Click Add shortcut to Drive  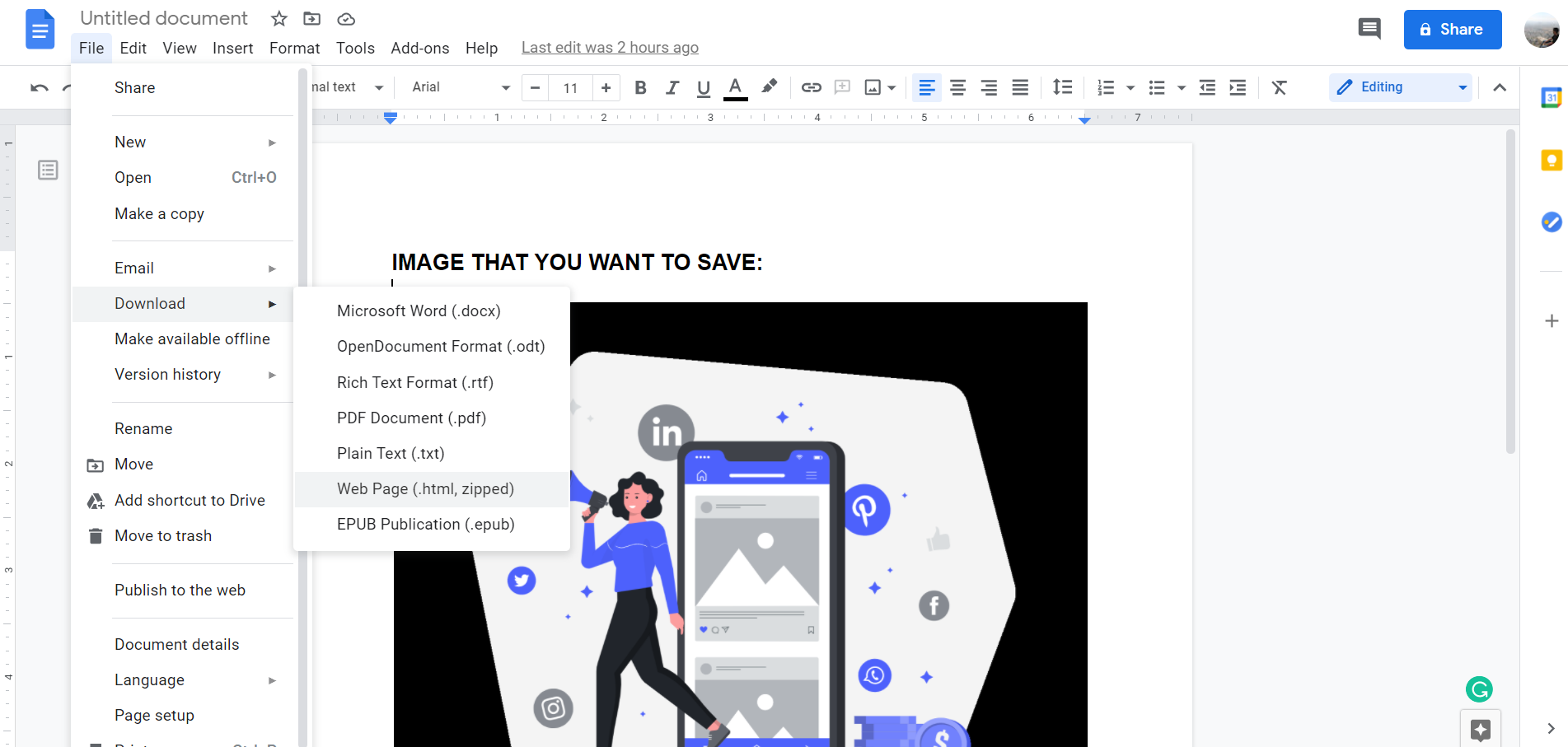point(183,501)
